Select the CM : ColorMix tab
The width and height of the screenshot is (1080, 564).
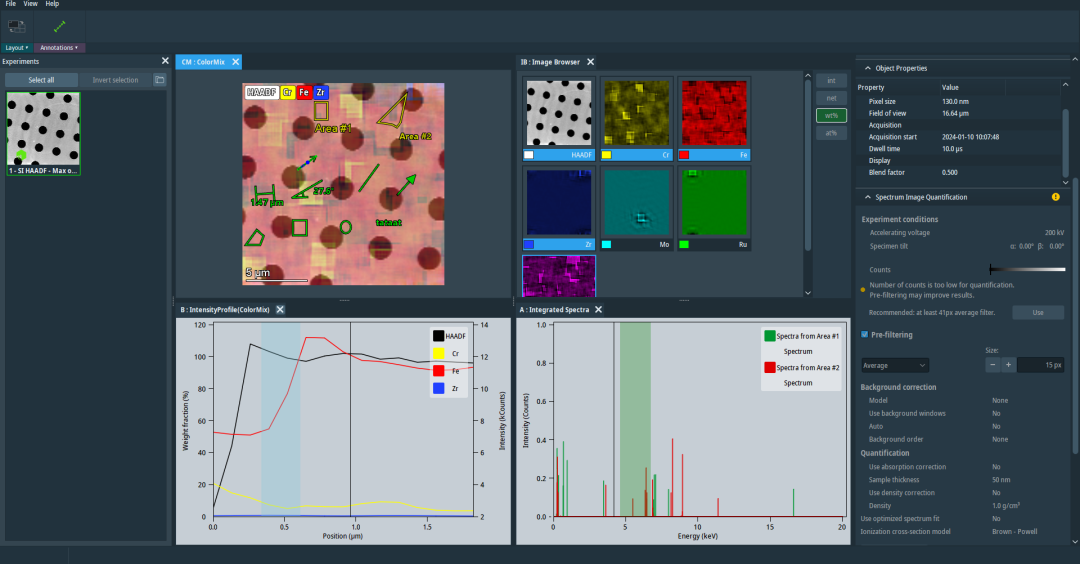pyautogui.click(x=202, y=62)
